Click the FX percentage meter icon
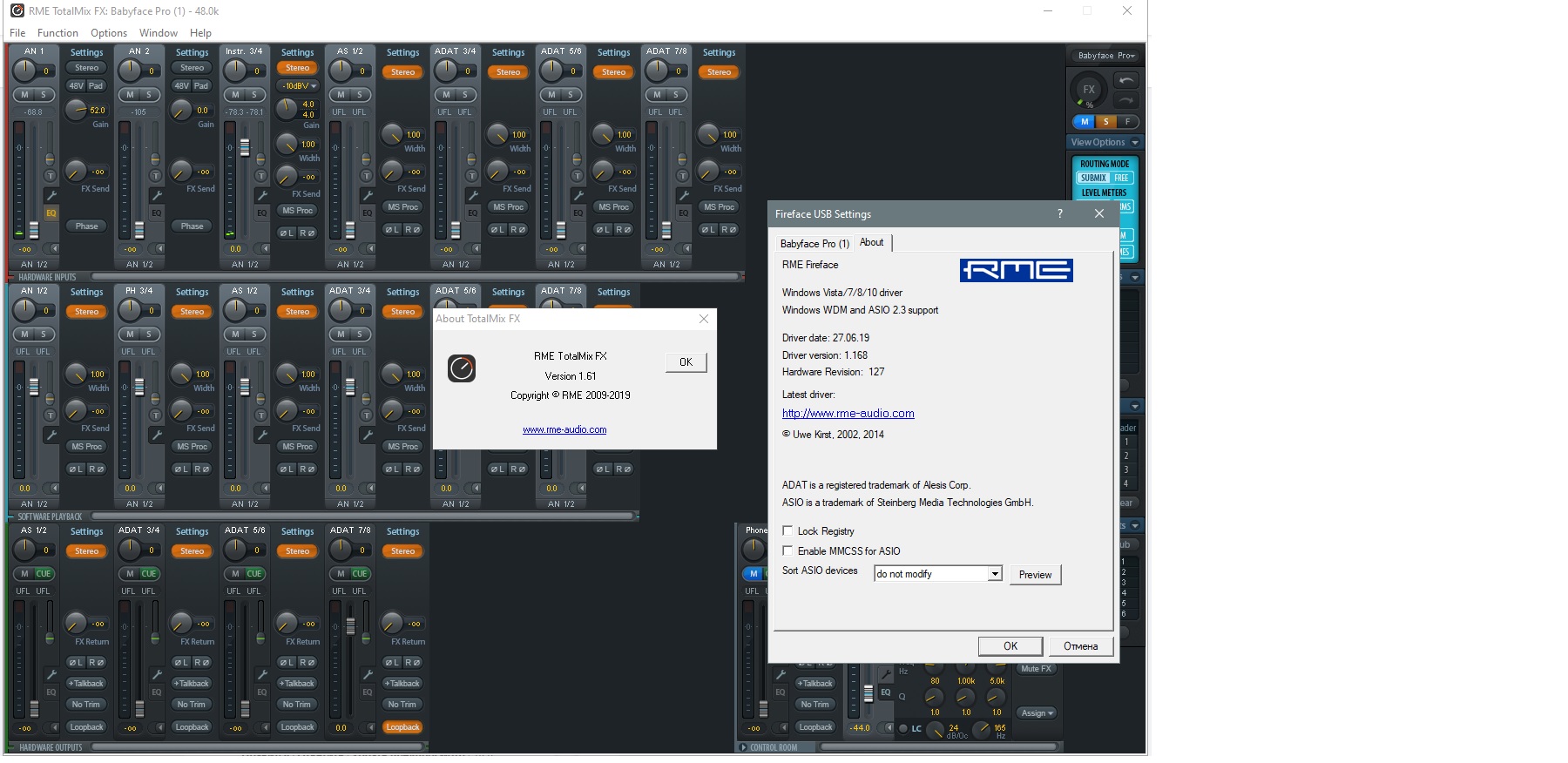Screen dimensions: 1568x763 (1089, 91)
